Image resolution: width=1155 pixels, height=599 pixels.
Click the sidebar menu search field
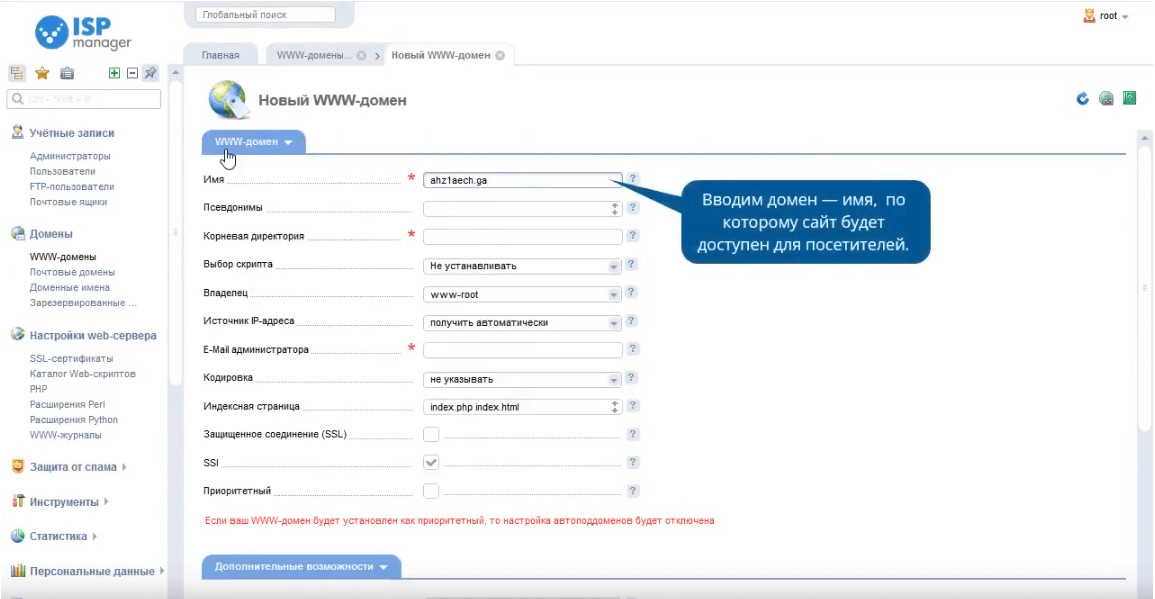84,99
